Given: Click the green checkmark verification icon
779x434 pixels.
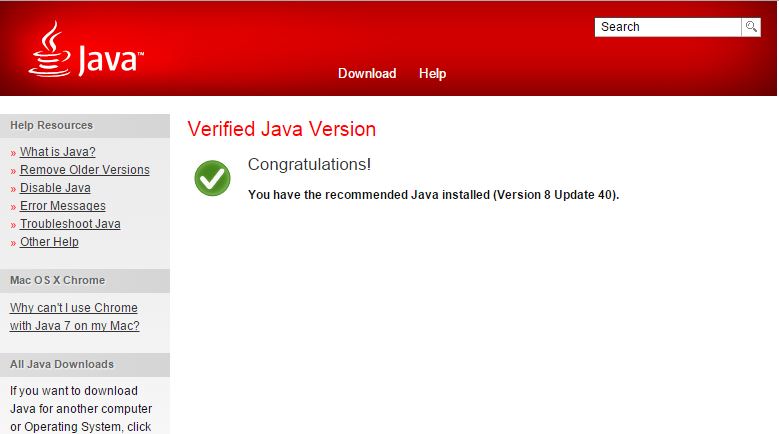Looking at the screenshot, I should (212, 178).
